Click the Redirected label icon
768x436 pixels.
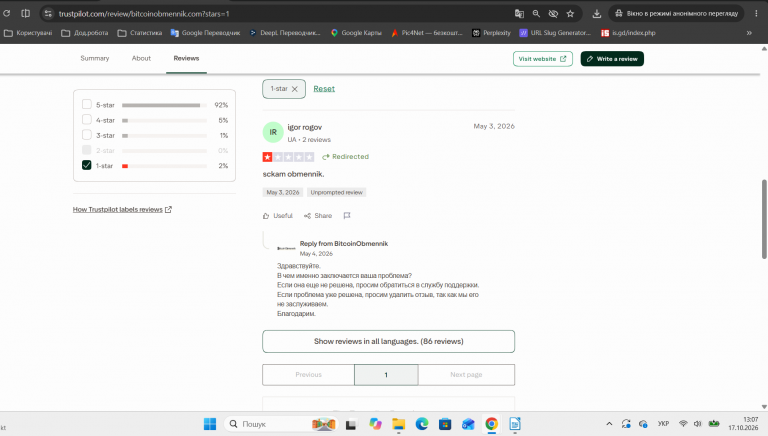(325, 157)
